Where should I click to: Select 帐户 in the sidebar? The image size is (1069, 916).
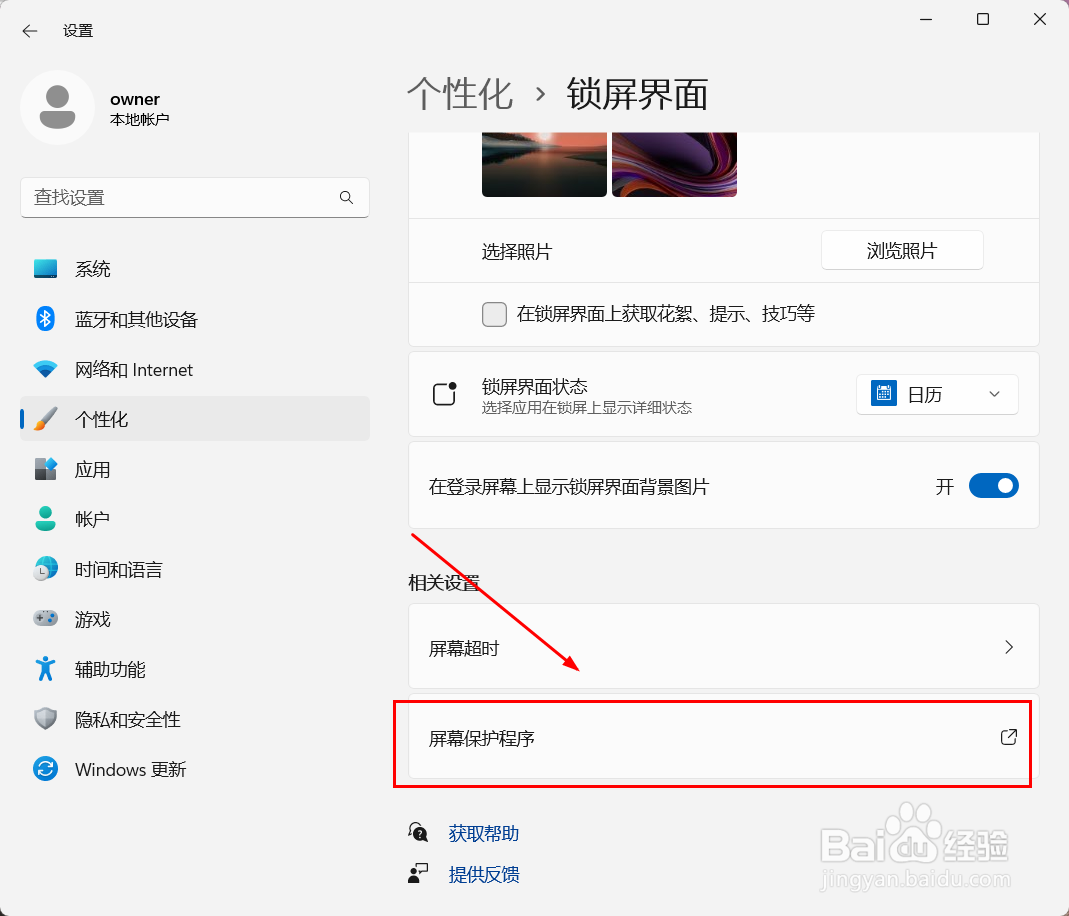click(92, 518)
